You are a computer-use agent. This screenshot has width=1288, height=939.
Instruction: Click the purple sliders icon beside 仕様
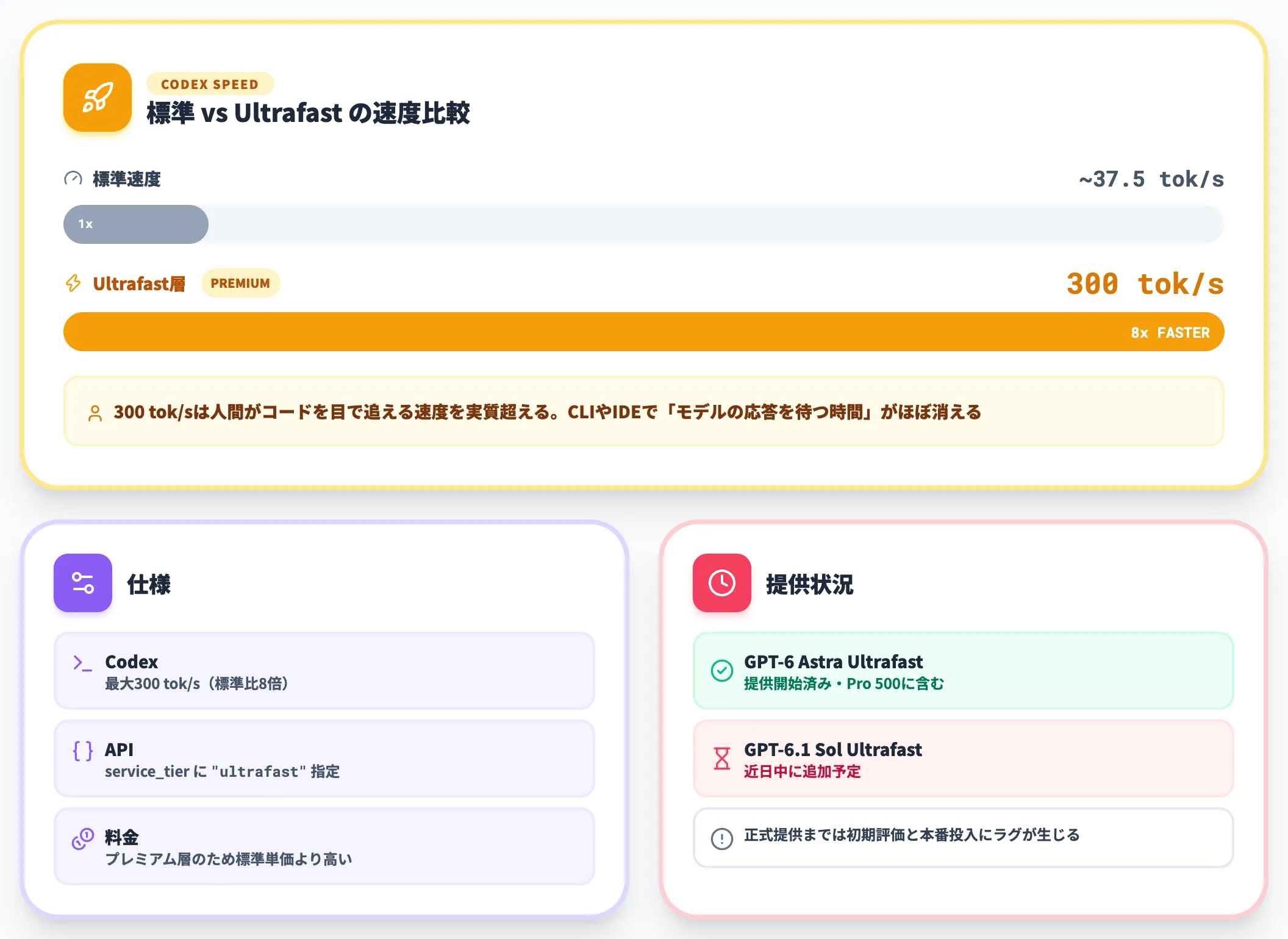tap(83, 583)
